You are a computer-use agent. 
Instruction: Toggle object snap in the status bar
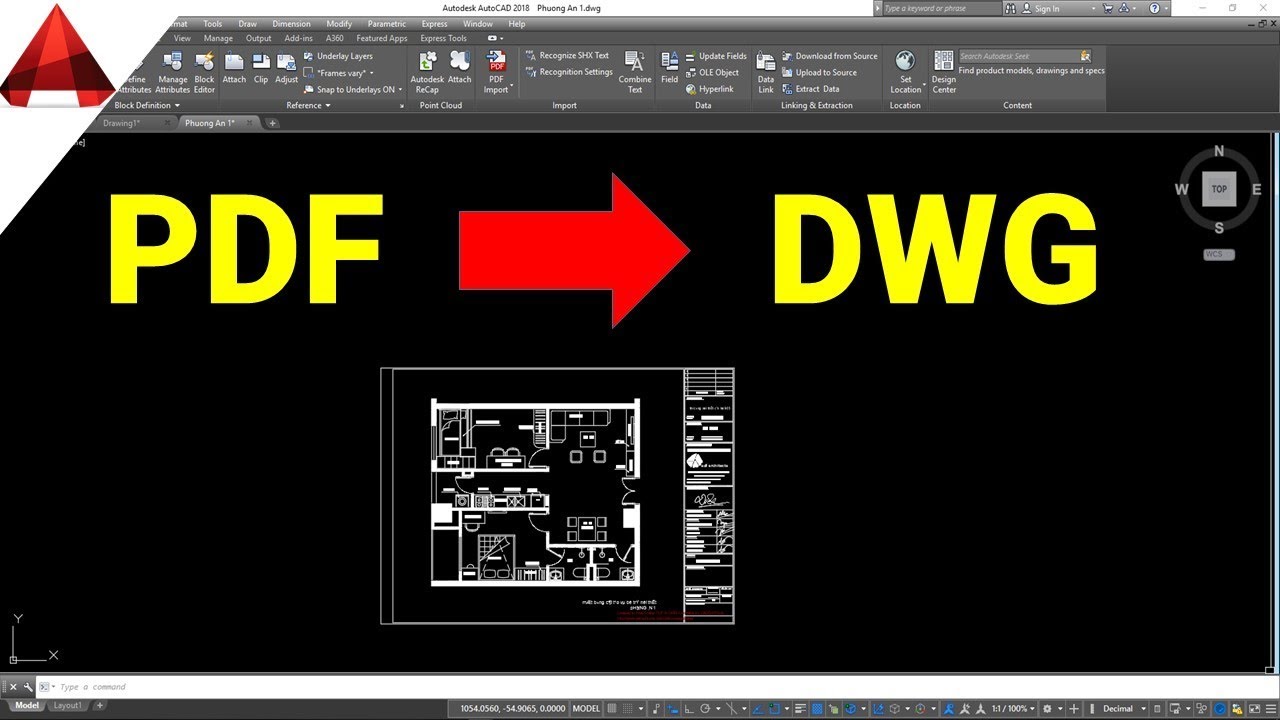pyautogui.click(x=774, y=708)
